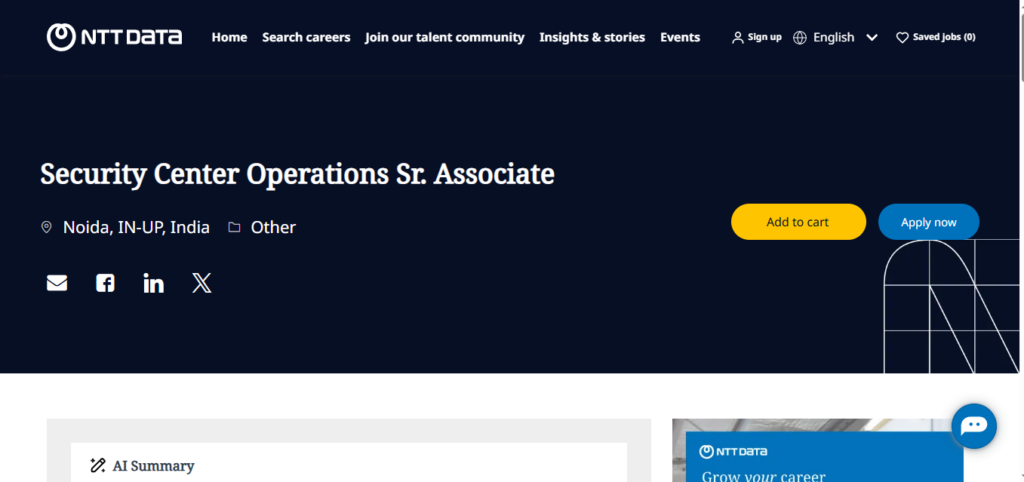The height and width of the screenshot is (482, 1024).
Task: Open Insights & stories menu
Action: [592, 37]
